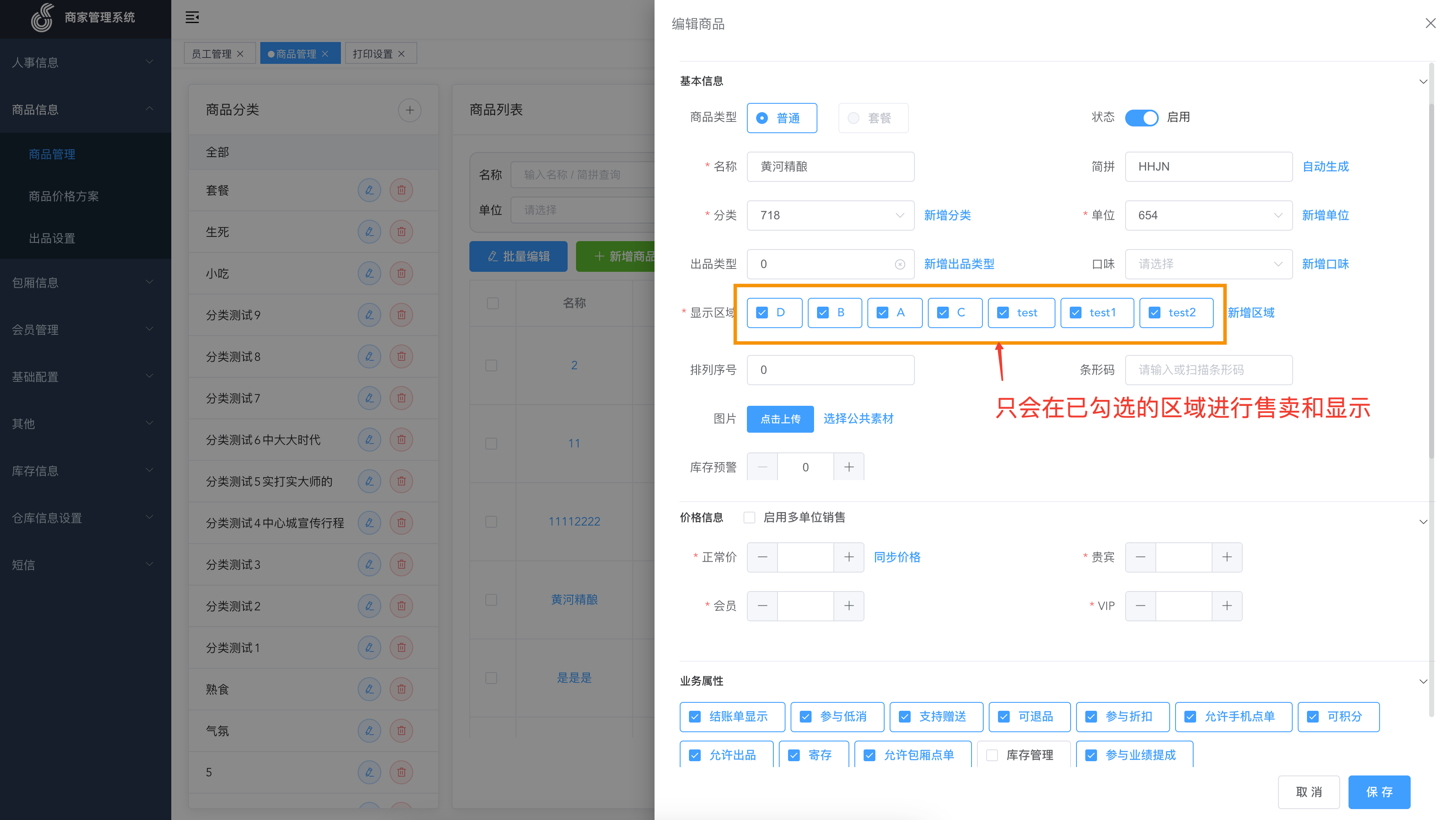Click the 自动生成 link beside 简拼
This screenshot has width=1456, height=820.
pos(1325,166)
